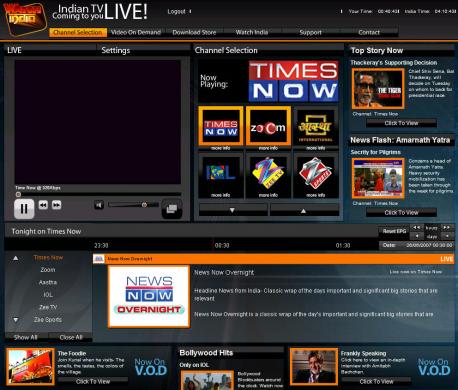The image size is (458, 390).
Task: Log out using the Logout link
Action: [x=176, y=11]
